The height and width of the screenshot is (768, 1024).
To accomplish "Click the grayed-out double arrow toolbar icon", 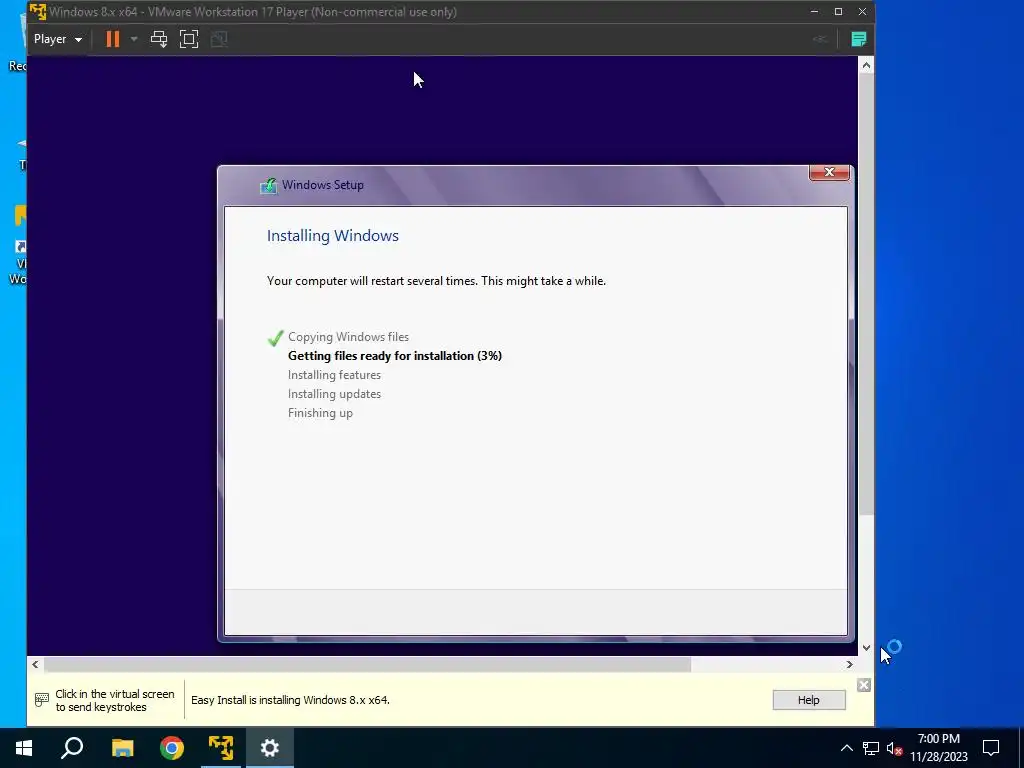I will (820, 39).
